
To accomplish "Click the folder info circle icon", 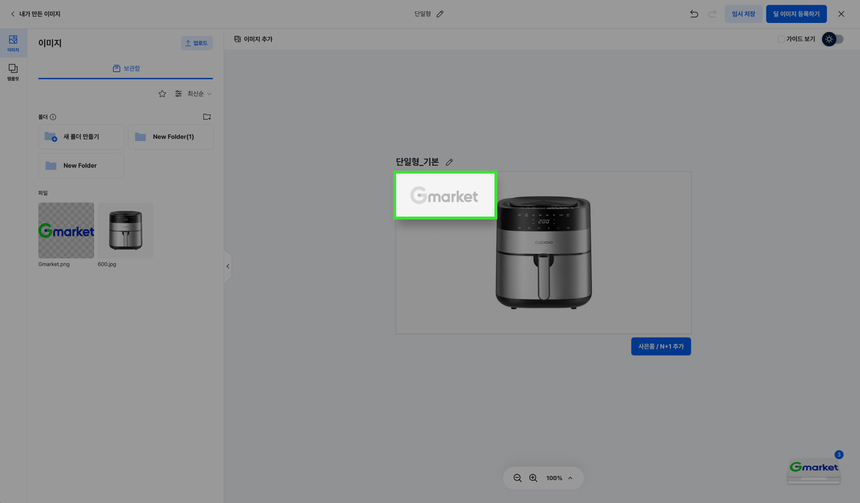I will [x=53, y=117].
